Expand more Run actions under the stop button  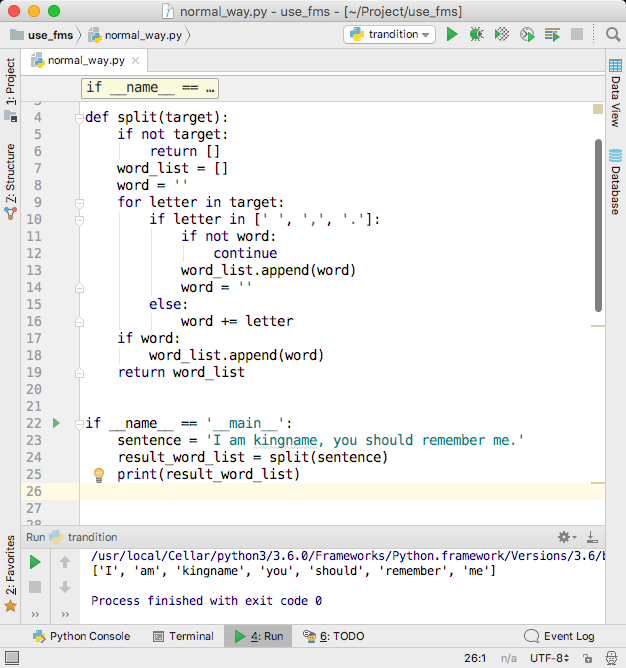tap(35, 614)
